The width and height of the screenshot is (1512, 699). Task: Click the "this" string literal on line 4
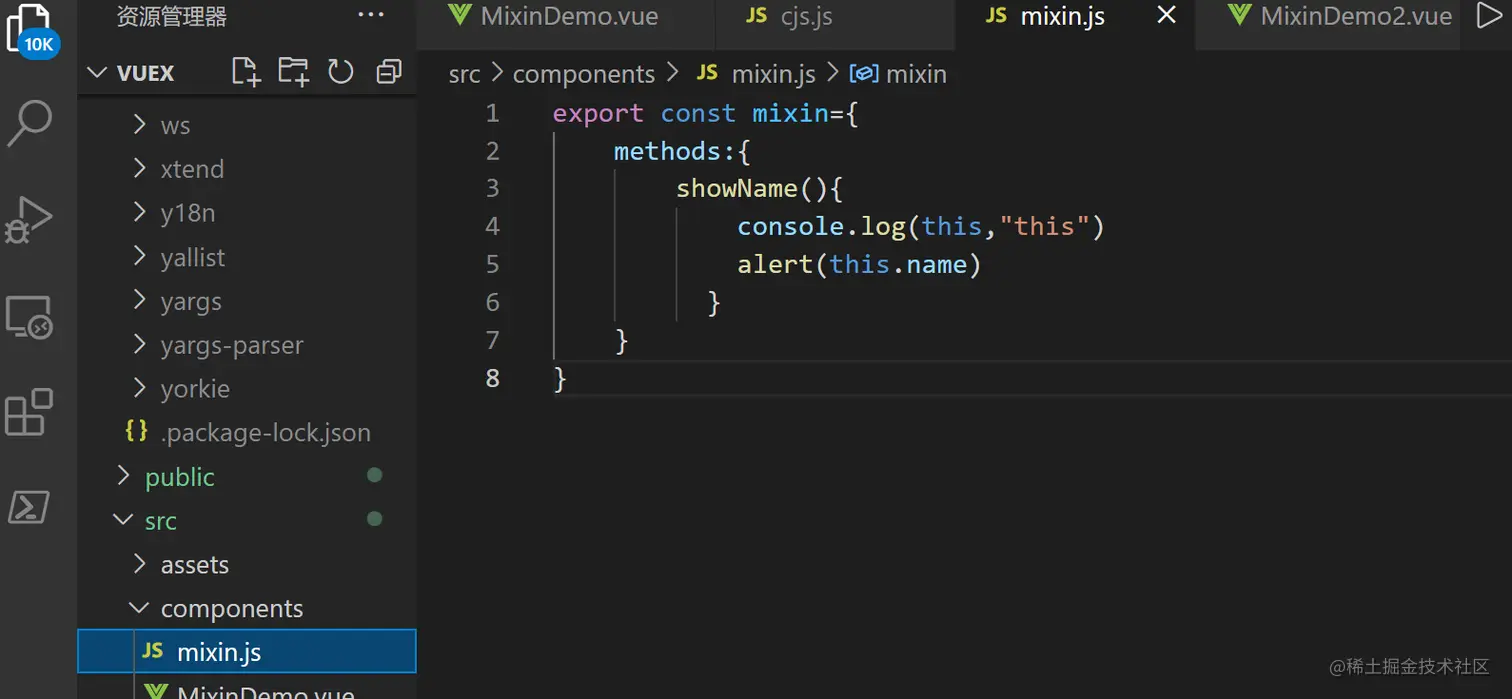point(1044,227)
